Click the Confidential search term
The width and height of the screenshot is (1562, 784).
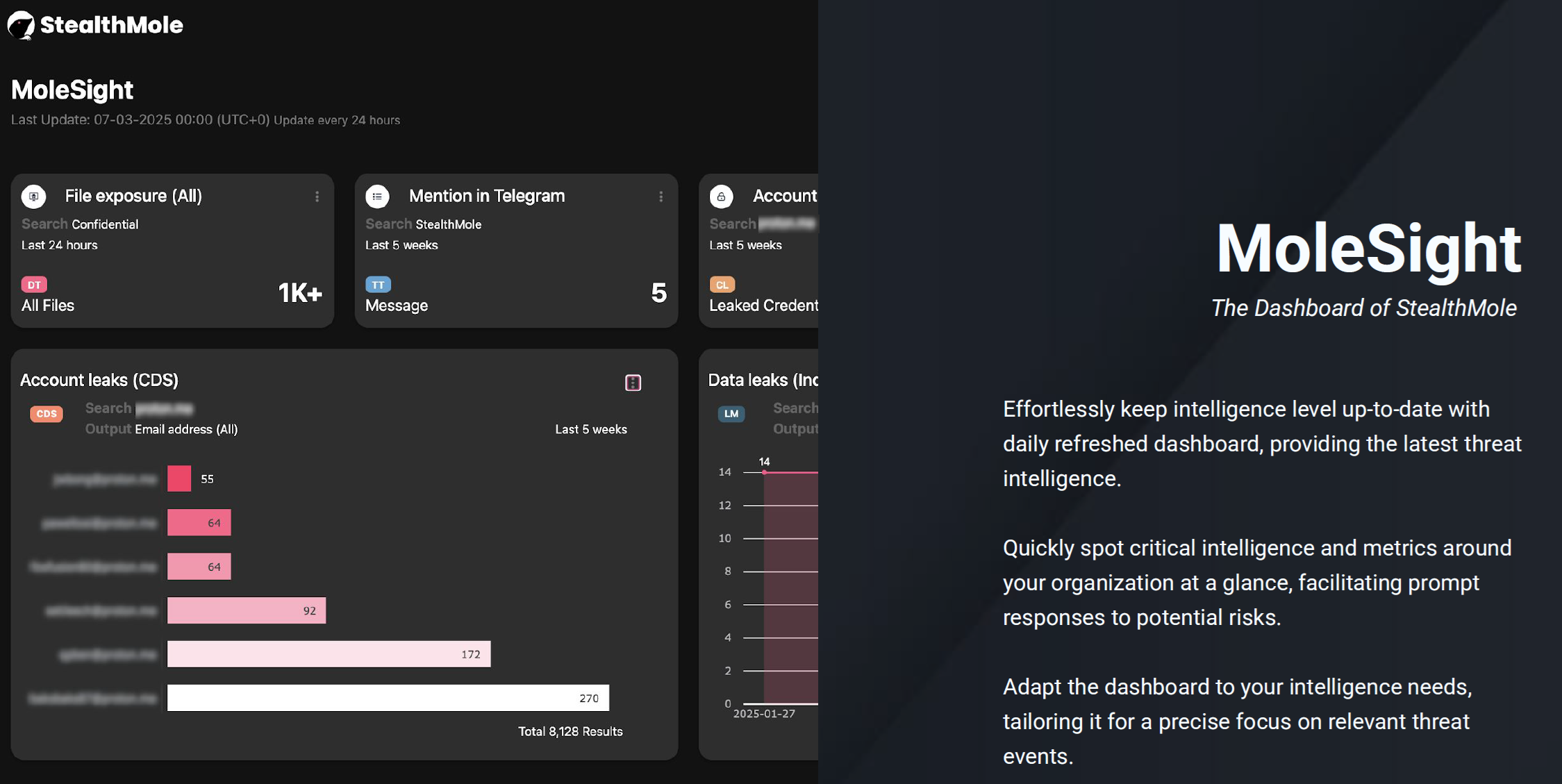click(x=105, y=224)
